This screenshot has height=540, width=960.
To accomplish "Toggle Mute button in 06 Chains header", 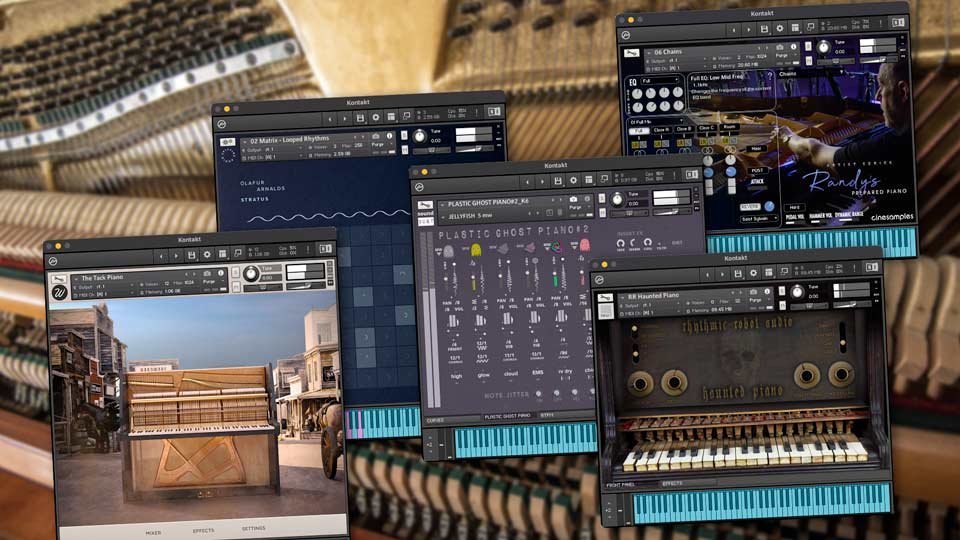I will 809,61.
